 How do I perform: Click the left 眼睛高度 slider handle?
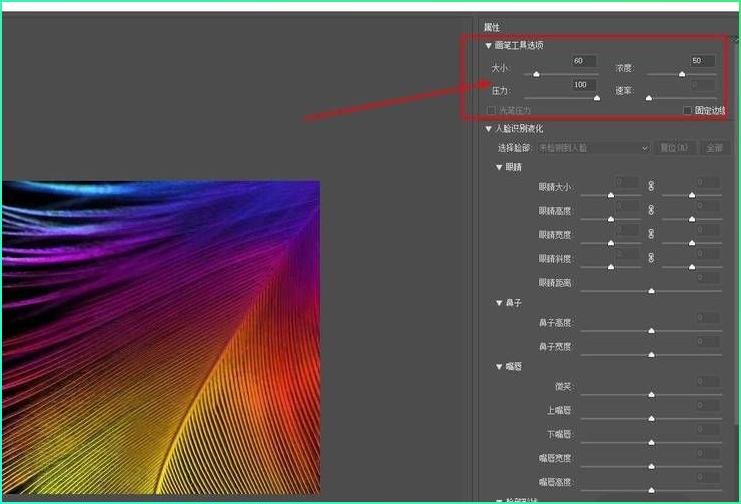tap(611, 219)
